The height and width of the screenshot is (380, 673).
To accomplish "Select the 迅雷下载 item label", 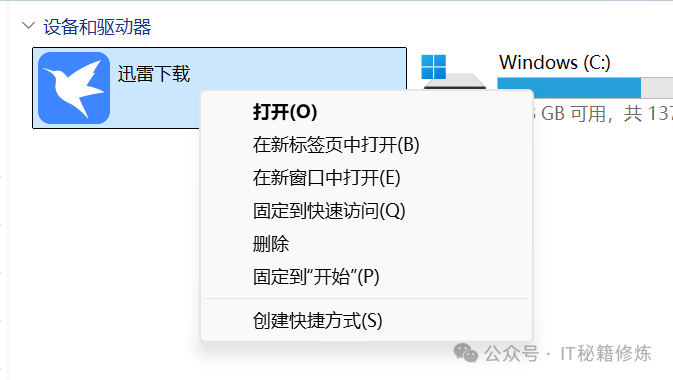I will [x=154, y=74].
